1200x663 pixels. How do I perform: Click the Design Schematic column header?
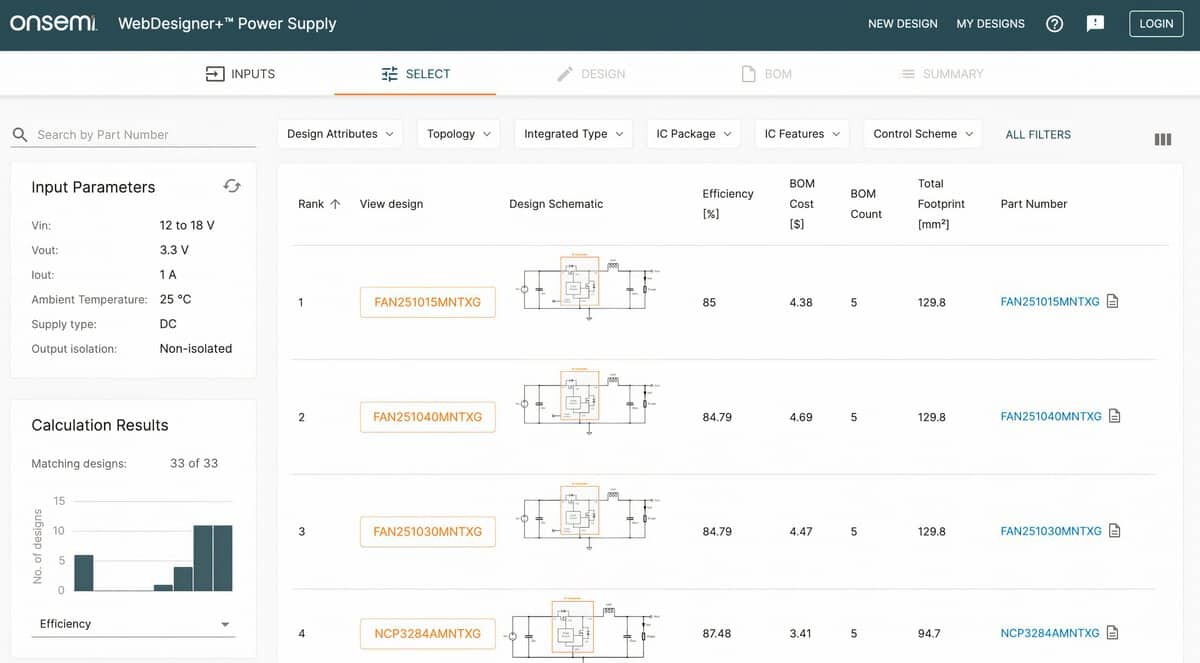click(556, 204)
